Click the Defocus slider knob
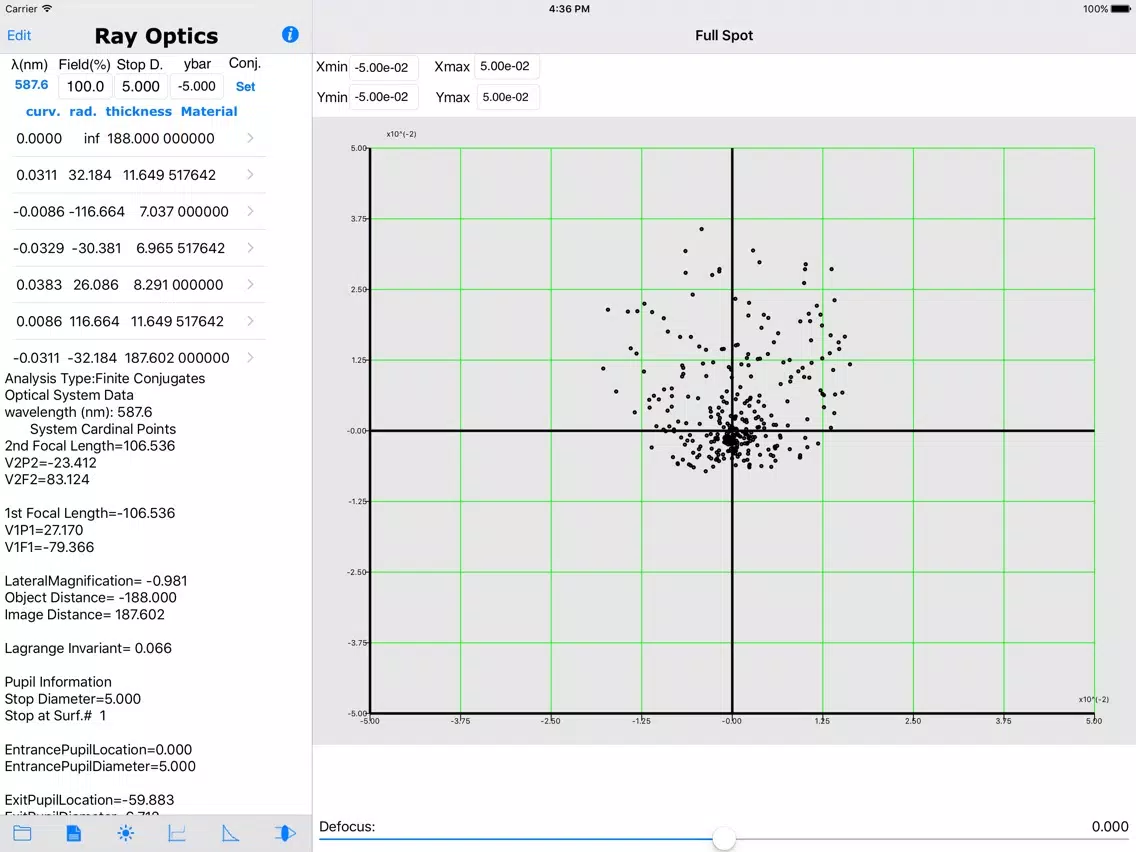Screen dimensions: 1136x852 pos(724,839)
